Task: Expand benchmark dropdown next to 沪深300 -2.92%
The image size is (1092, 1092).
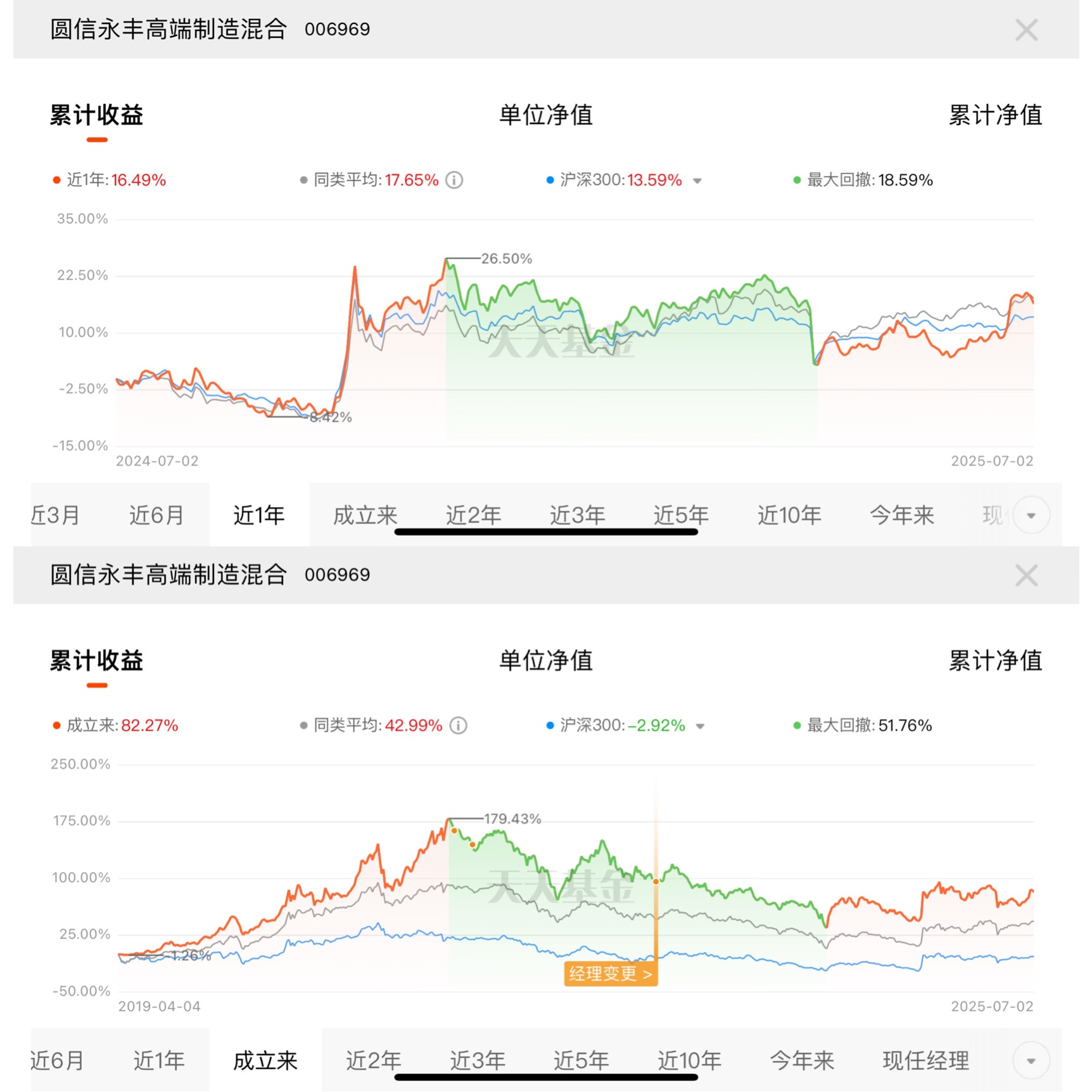Action: tap(701, 727)
